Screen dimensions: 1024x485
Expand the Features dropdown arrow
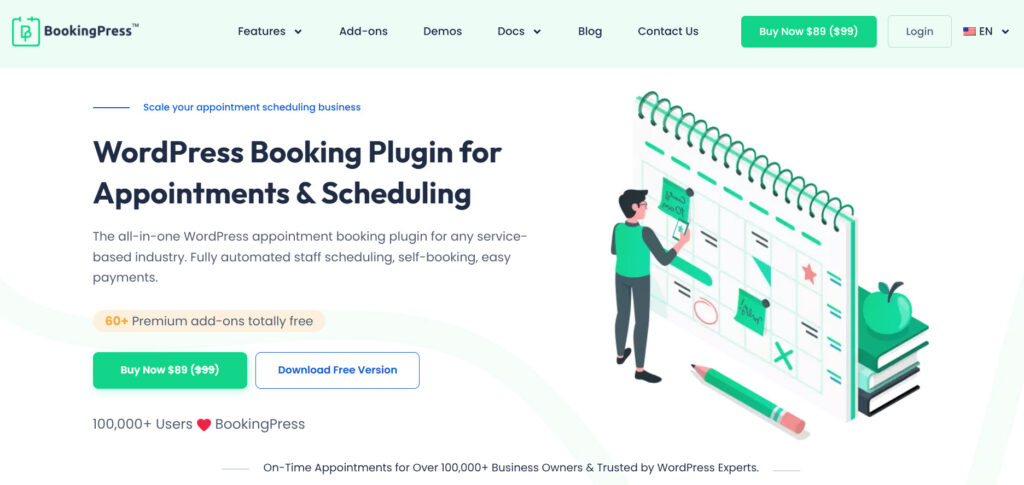(x=298, y=31)
